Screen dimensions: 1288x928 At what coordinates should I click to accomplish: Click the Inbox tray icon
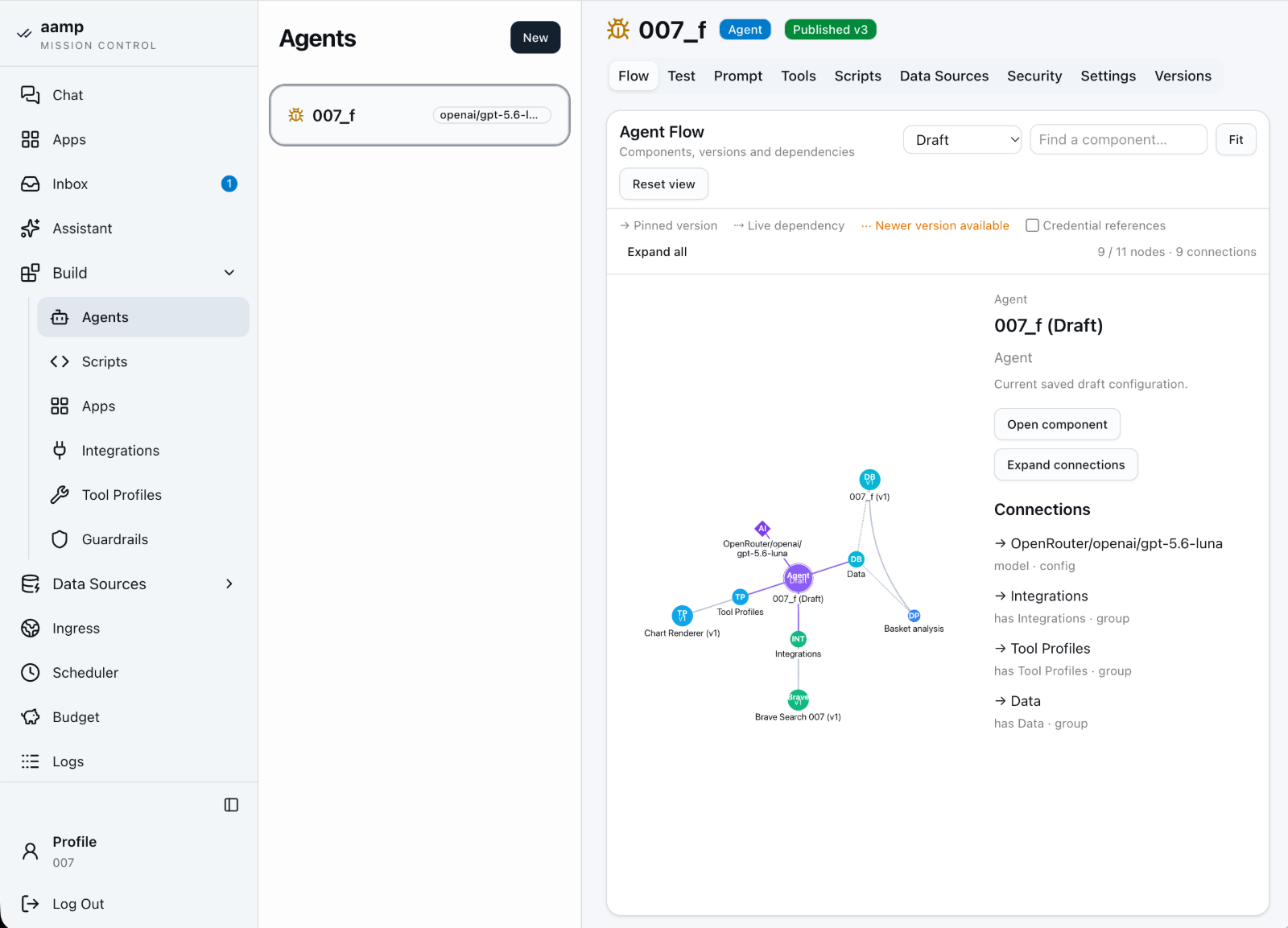coord(30,184)
